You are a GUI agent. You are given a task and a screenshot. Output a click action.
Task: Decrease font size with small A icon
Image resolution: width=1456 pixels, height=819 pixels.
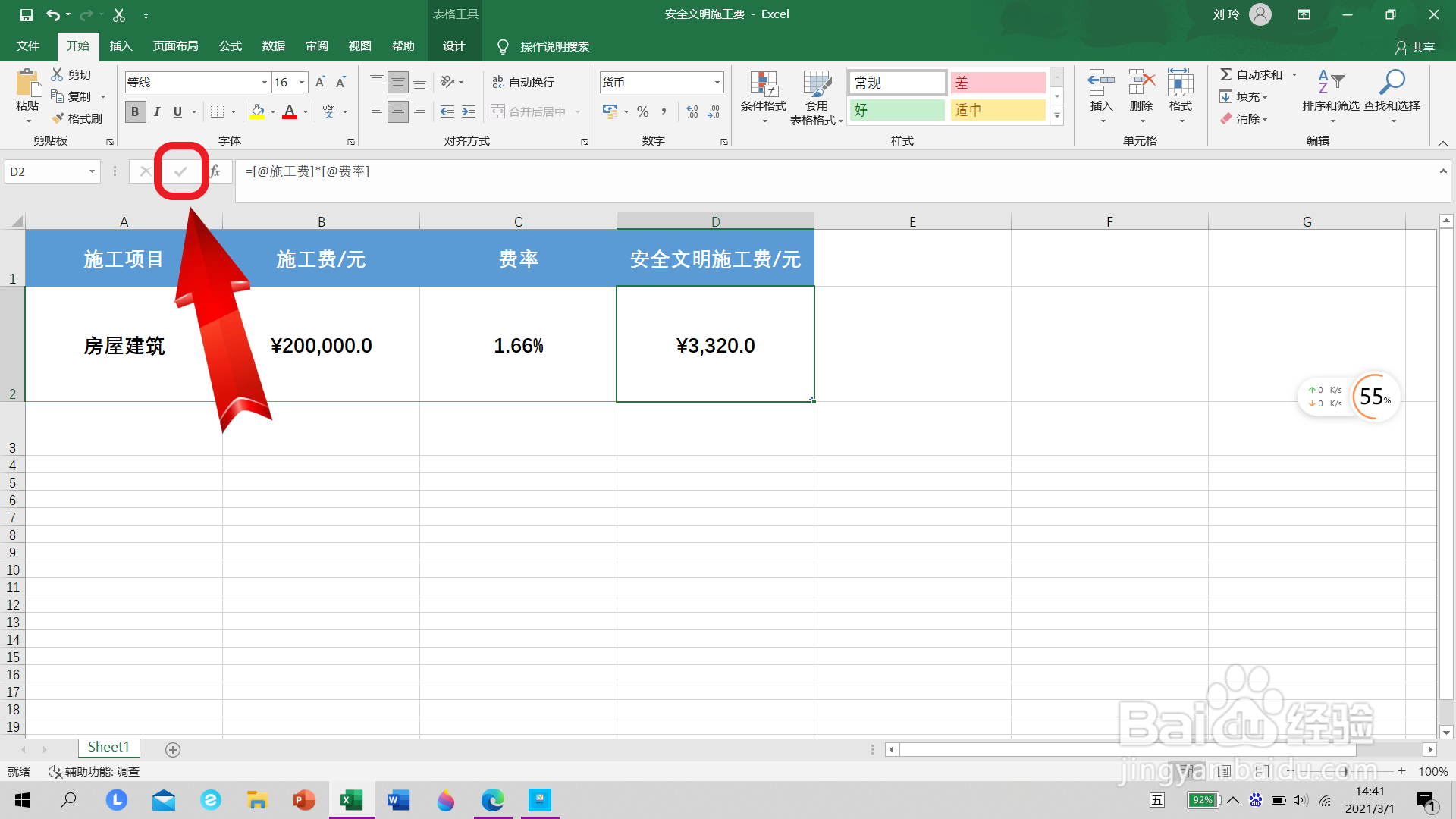[341, 82]
